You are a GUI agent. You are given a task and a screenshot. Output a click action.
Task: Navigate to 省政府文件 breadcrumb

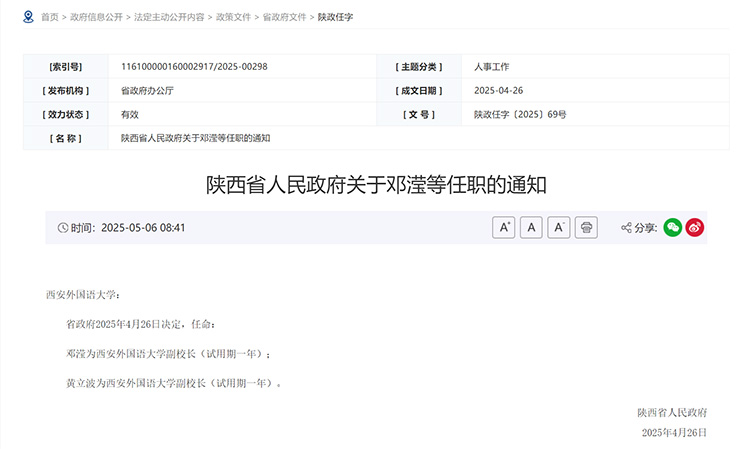pyautogui.click(x=284, y=18)
